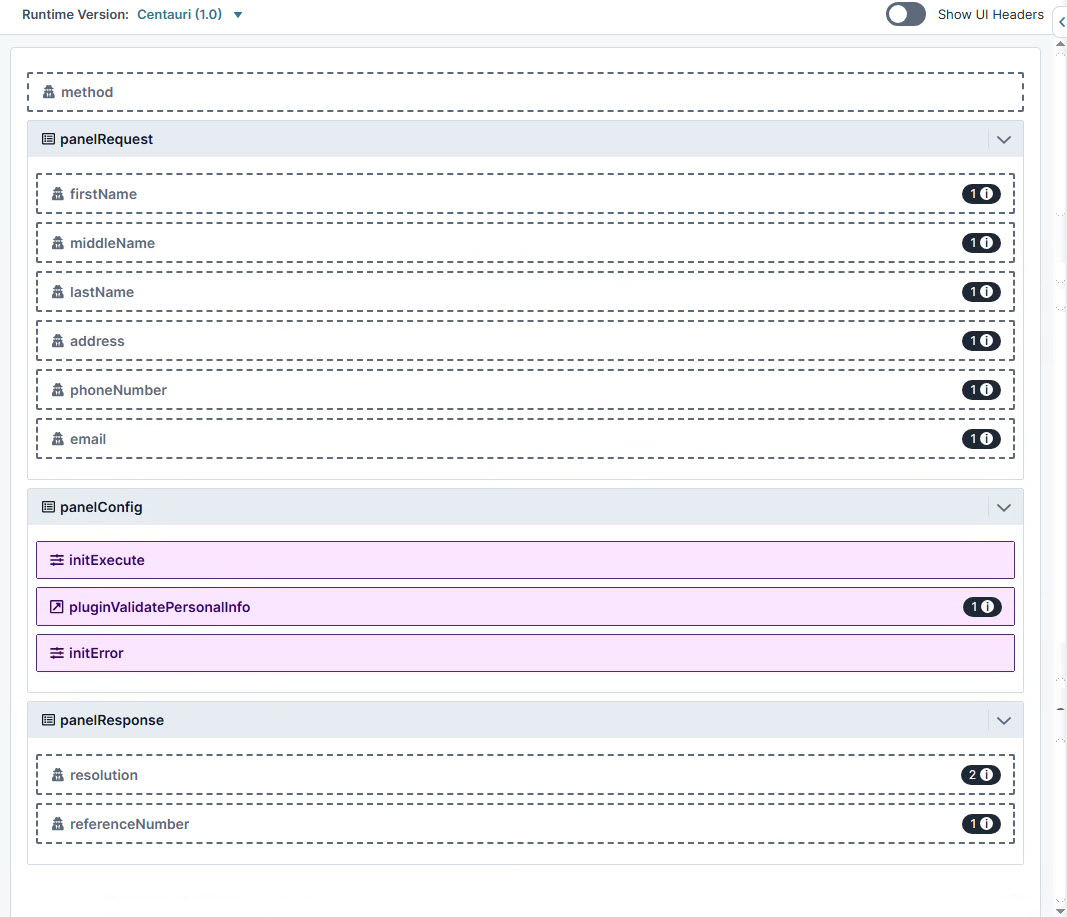Screen dimensions: 1067x917
Task: Toggle the Show UI Headers switch
Action: point(905,14)
